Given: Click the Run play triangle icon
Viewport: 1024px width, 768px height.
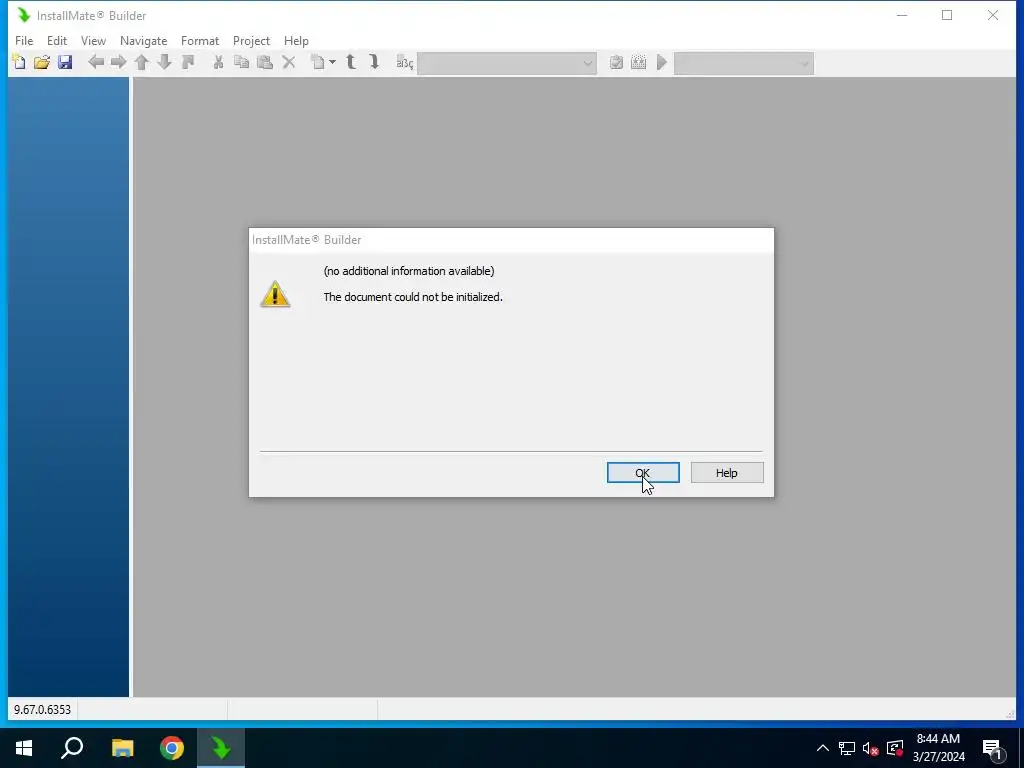Looking at the screenshot, I should (662, 63).
